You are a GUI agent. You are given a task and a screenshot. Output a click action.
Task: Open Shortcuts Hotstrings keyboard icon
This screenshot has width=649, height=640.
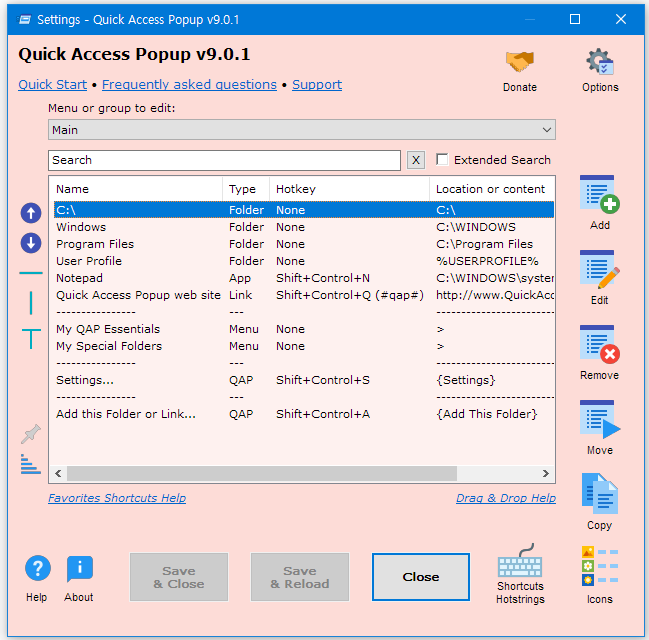pos(520,560)
